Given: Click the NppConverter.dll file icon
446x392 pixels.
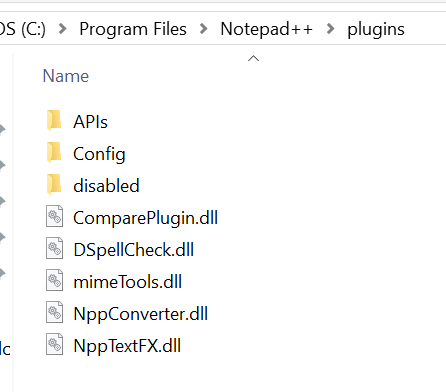Looking at the screenshot, I should [x=54, y=312].
